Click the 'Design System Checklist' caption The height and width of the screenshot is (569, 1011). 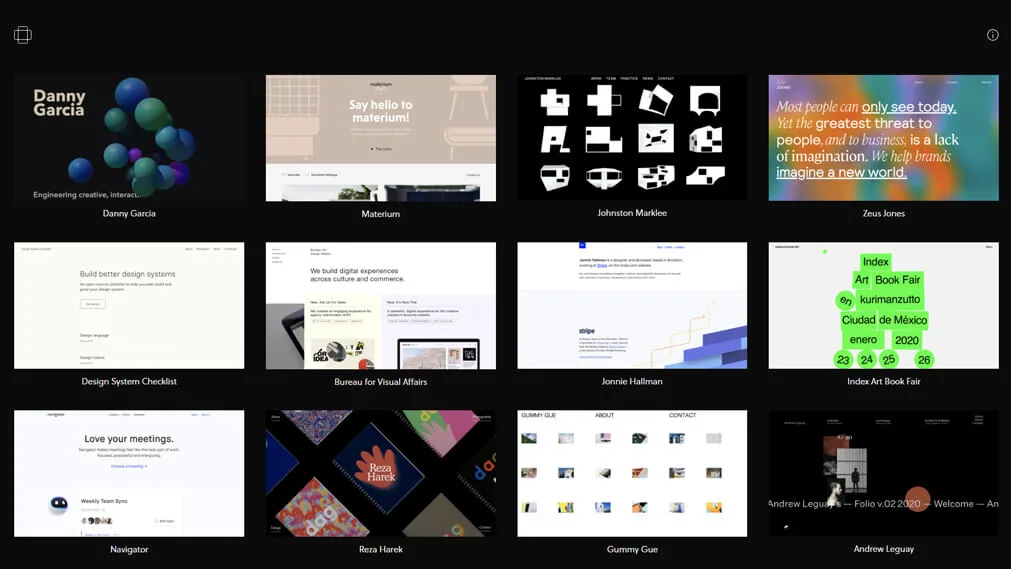[x=129, y=381]
